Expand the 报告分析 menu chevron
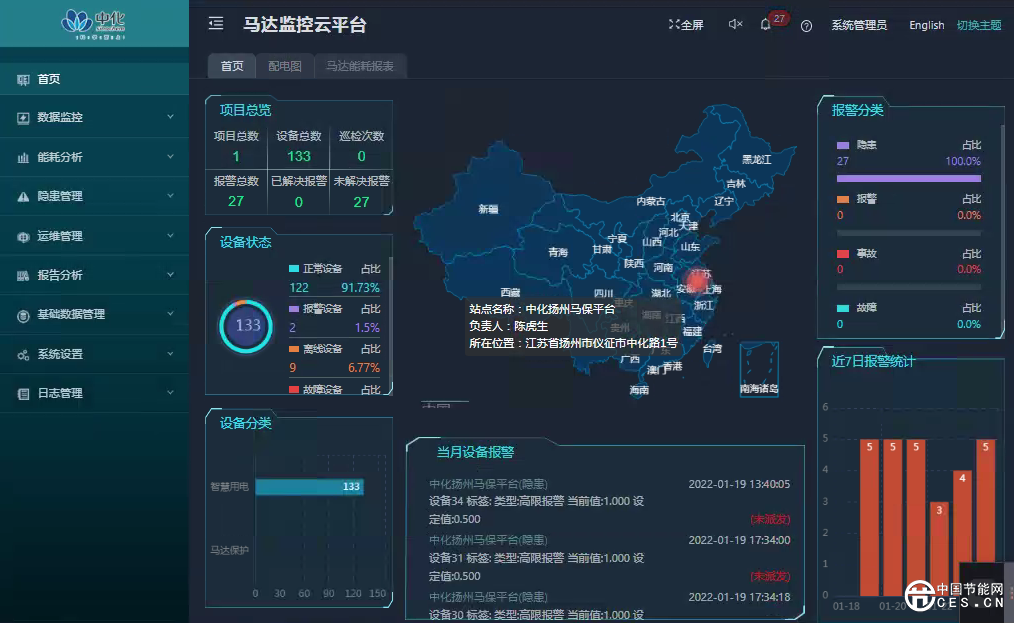The height and width of the screenshot is (623, 1014). click(171, 274)
